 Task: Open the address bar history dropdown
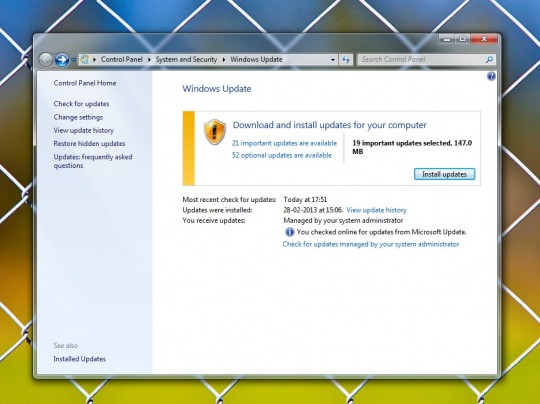[x=333, y=60]
